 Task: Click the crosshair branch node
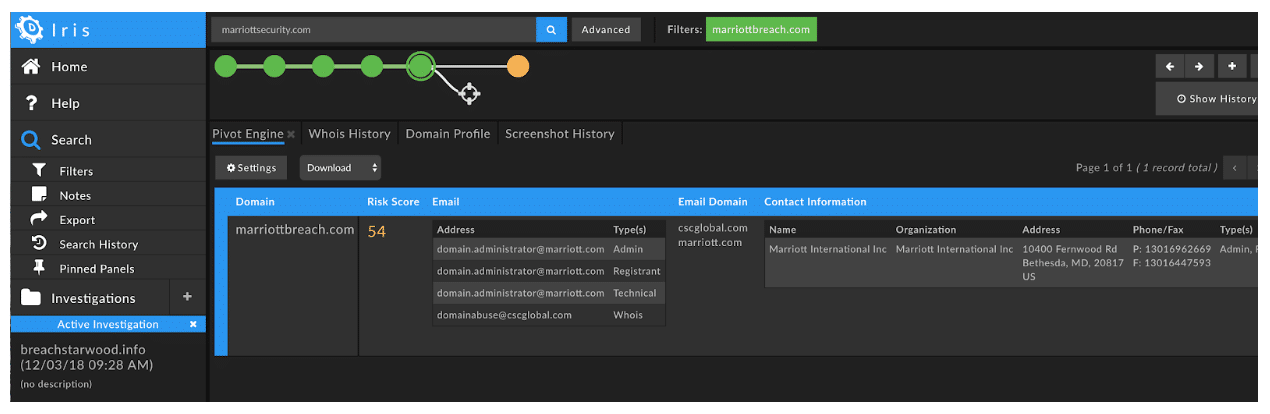pos(469,94)
